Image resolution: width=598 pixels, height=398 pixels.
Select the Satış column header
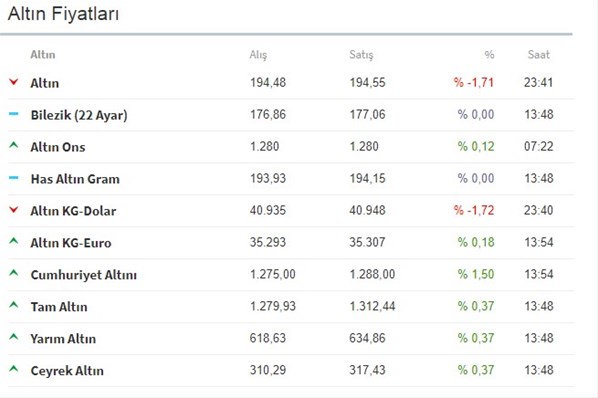(361, 55)
